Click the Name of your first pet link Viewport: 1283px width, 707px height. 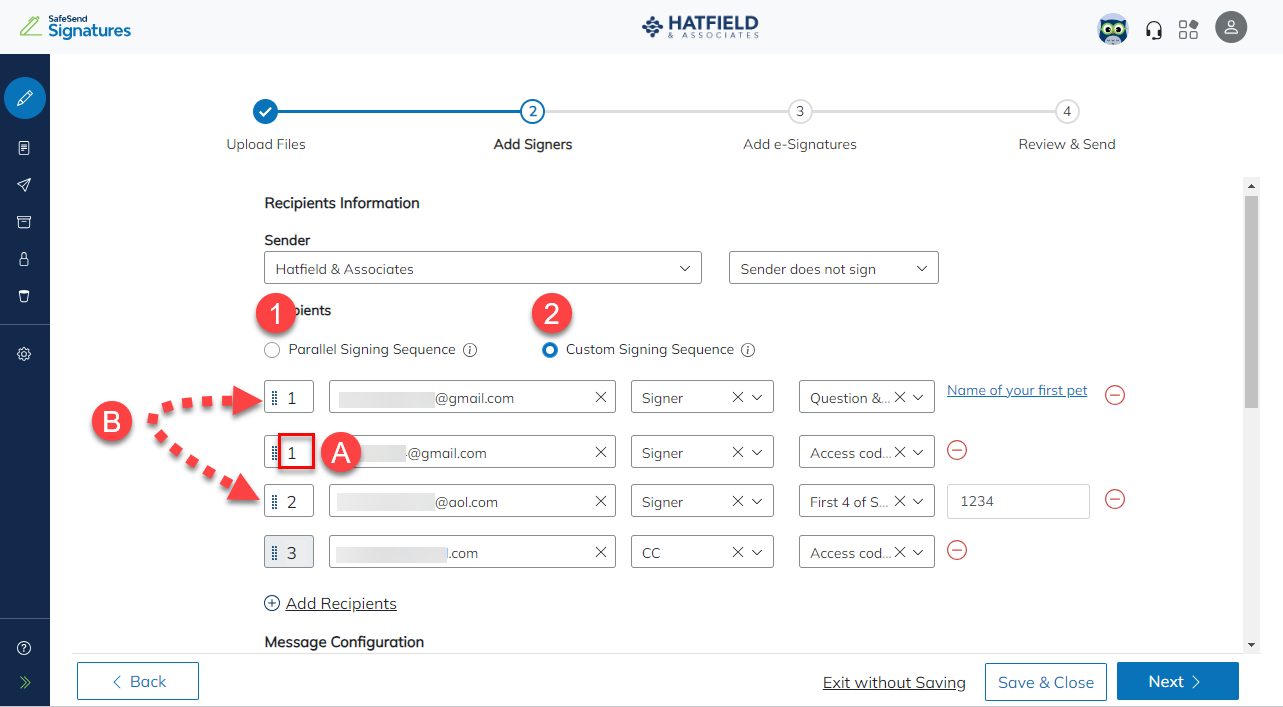pyautogui.click(x=1017, y=390)
